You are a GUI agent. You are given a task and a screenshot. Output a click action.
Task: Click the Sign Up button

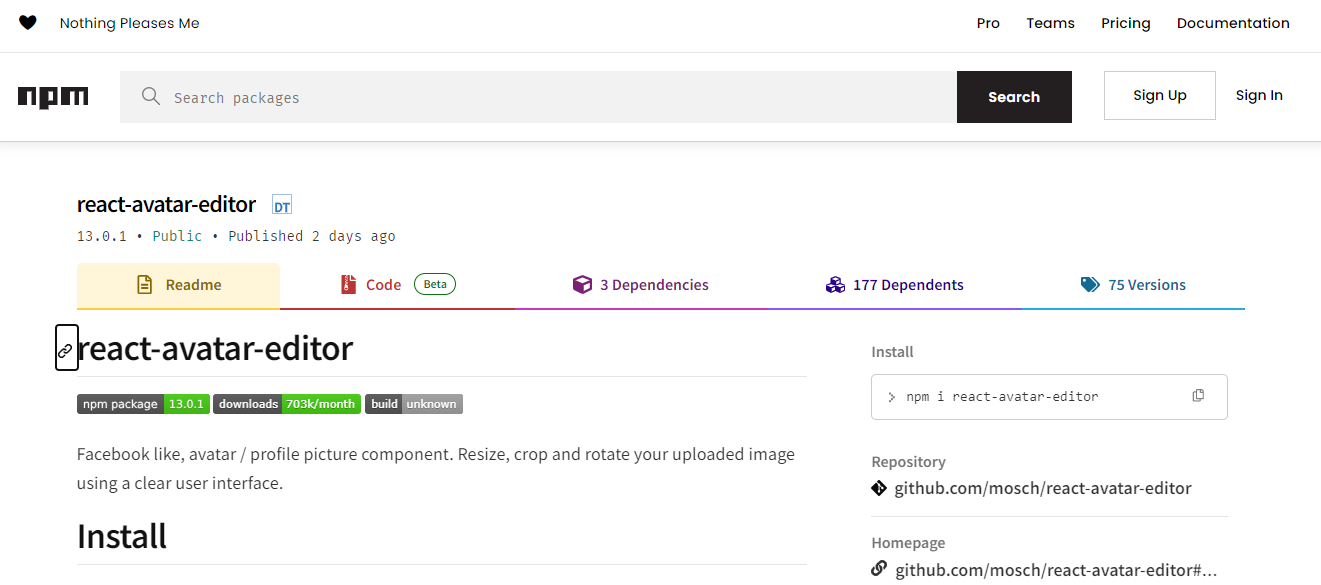[x=1160, y=95]
